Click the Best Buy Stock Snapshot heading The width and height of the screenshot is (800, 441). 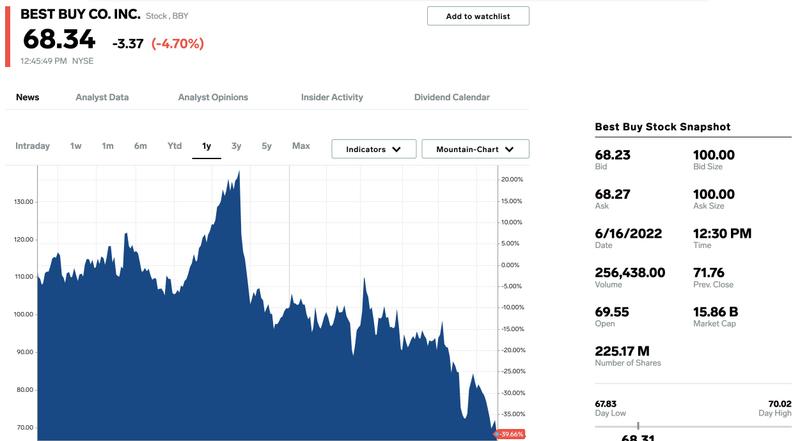point(663,127)
